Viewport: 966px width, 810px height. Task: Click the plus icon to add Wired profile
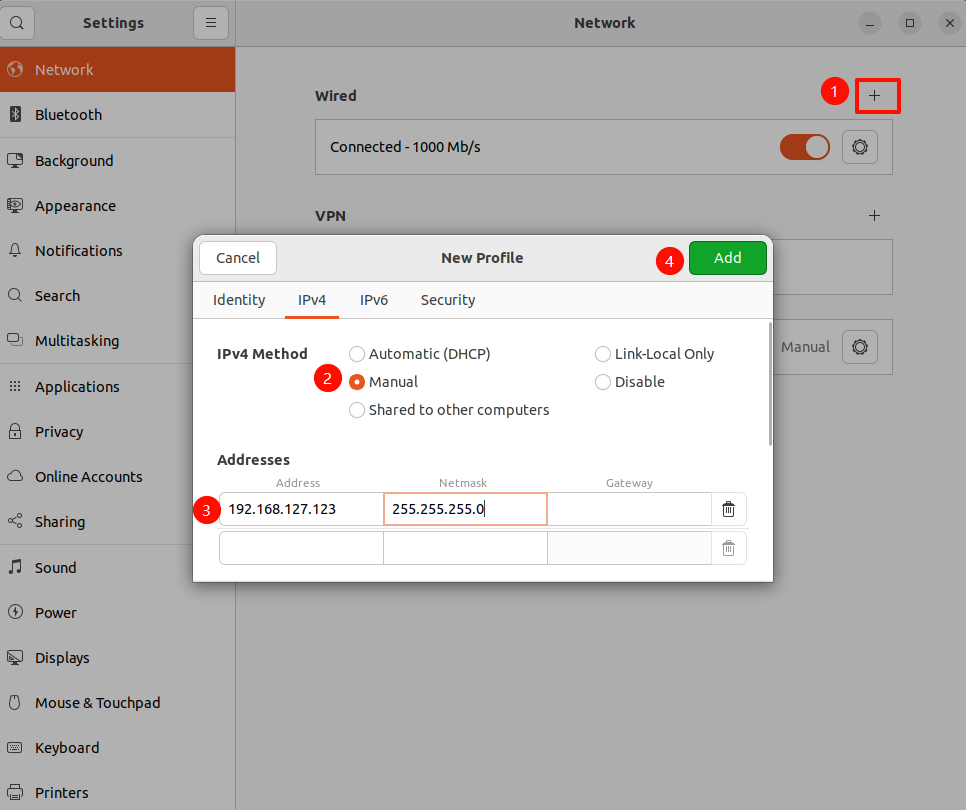click(x=875, y=96)
